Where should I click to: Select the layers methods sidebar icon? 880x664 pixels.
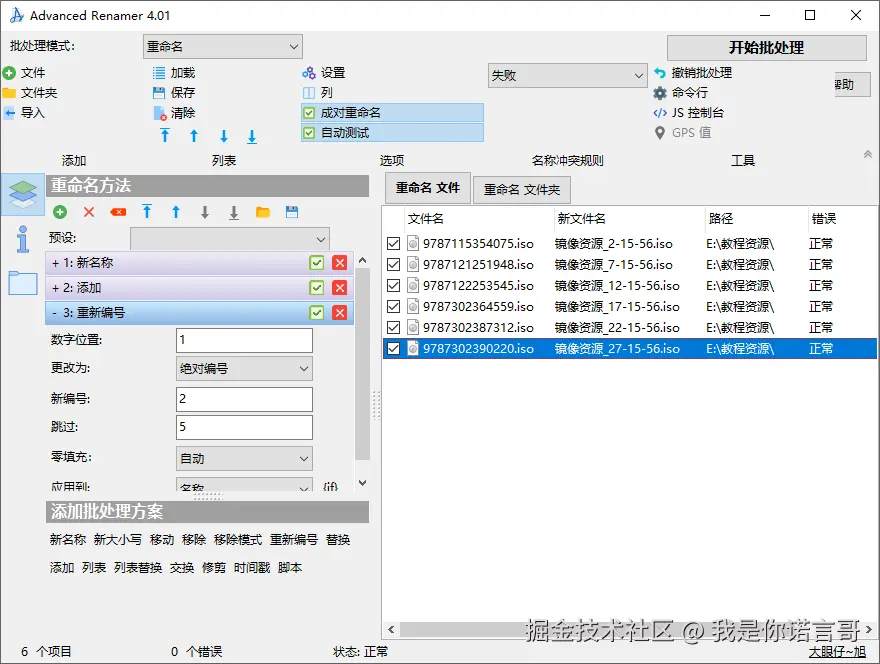(23, 194)
